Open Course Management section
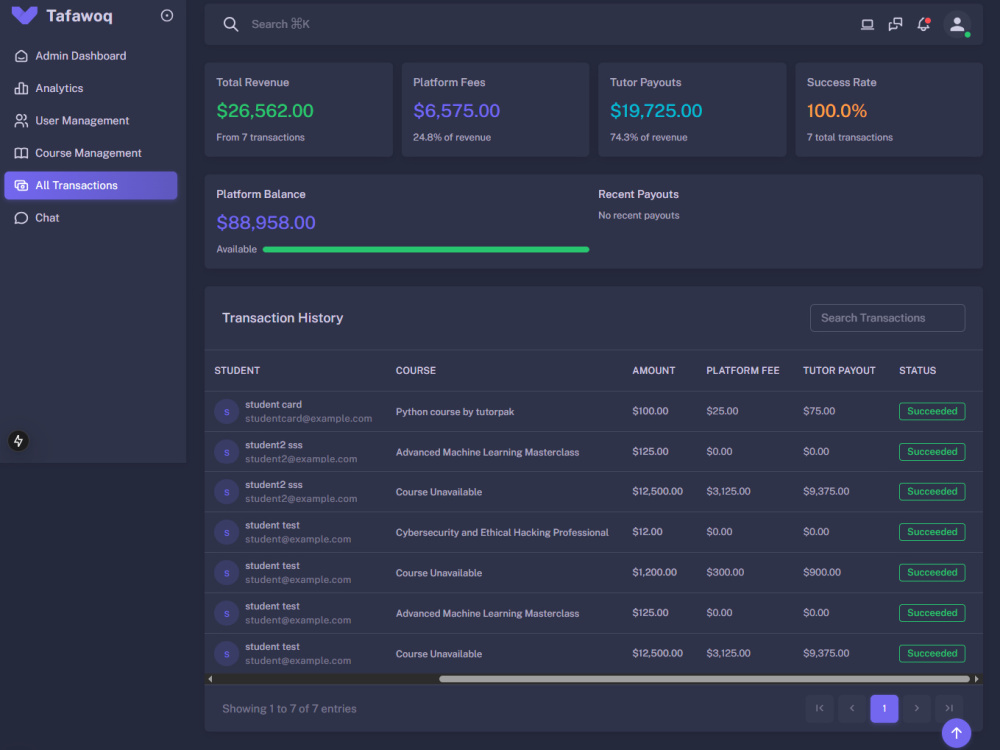The width and height of the screenshot is (1000, 750). pyautogui.click(x=91, y=153)
